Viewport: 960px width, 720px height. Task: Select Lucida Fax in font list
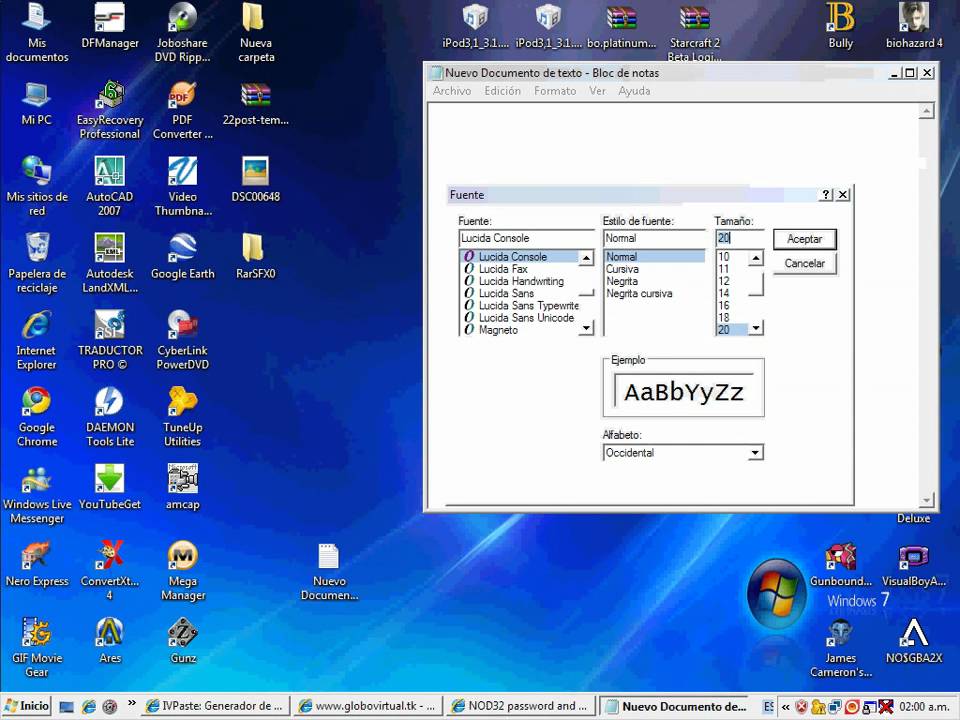(x=503, y=269)
